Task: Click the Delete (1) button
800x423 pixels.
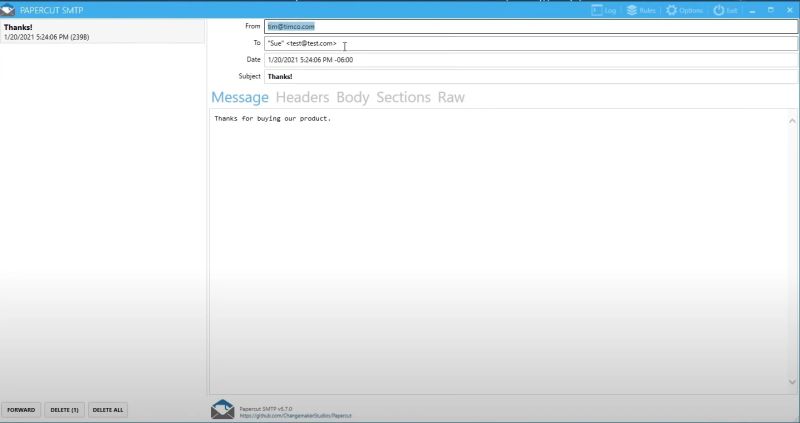Action: 64,410
